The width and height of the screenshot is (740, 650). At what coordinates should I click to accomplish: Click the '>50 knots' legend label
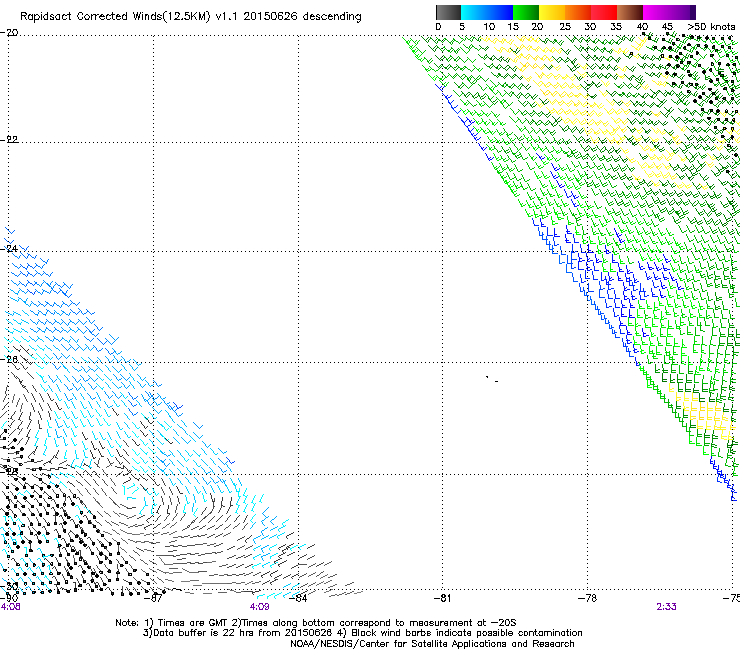[711, 27]
